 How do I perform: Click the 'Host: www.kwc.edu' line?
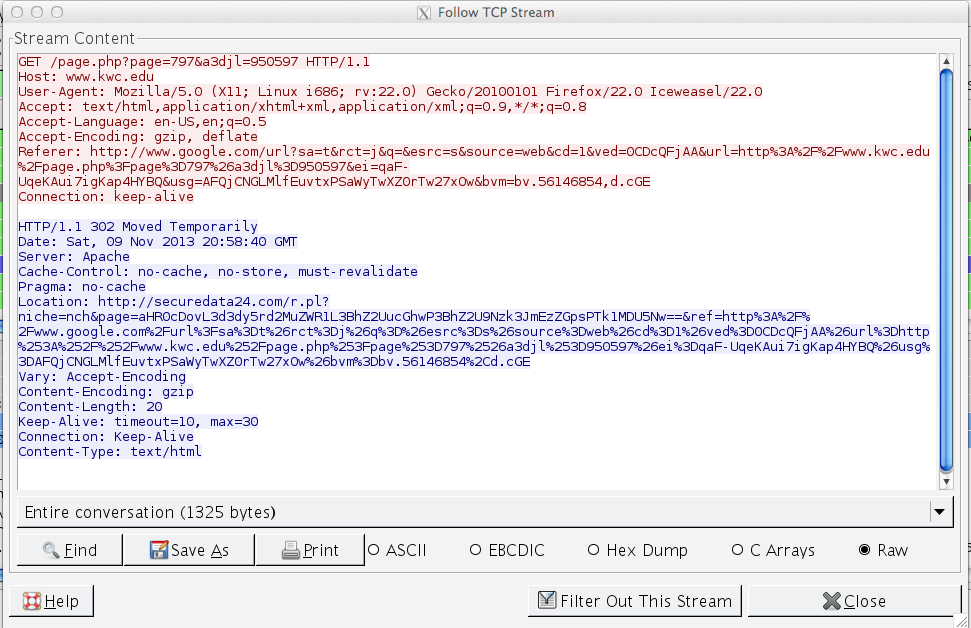[x=86, y=77]
